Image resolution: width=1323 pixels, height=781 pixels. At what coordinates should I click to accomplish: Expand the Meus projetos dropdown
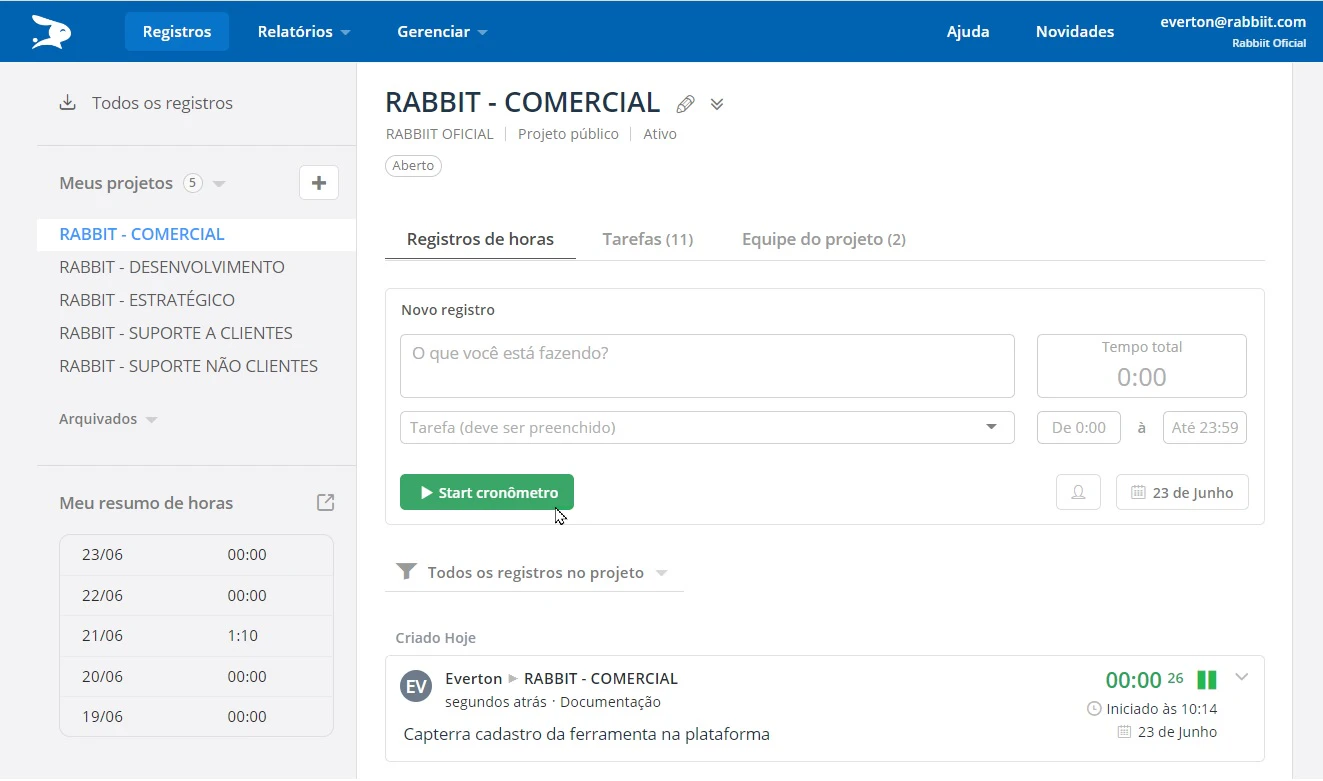(x=219, y=184)
